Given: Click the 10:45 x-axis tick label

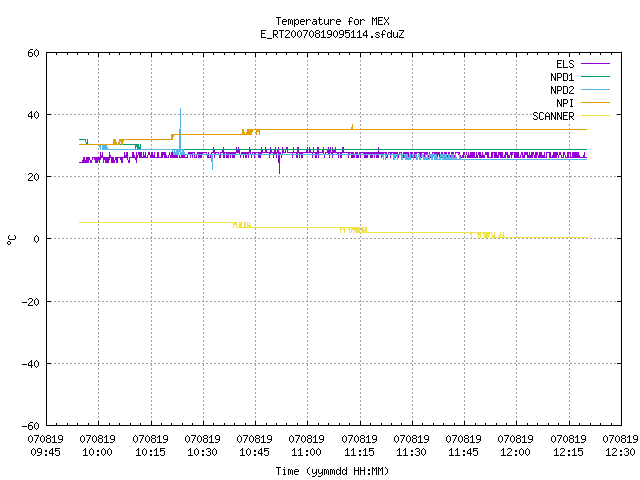Looking at the screenshot, I should point(254,452).
